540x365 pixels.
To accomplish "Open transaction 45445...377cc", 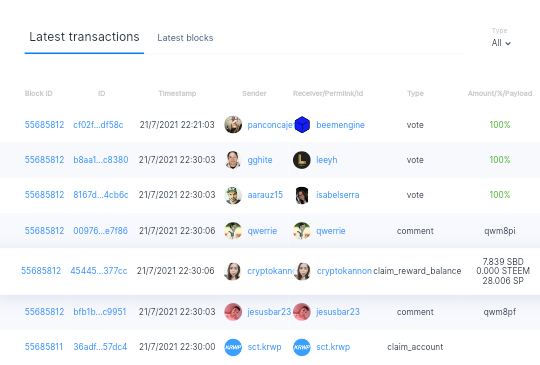I will pos(99,271).
